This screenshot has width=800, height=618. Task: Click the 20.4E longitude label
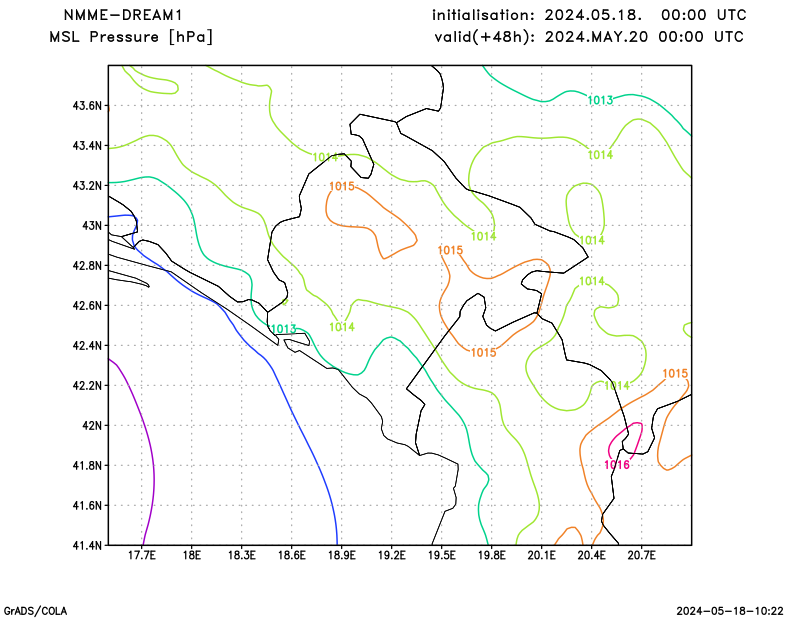click(x=591, y=555)
